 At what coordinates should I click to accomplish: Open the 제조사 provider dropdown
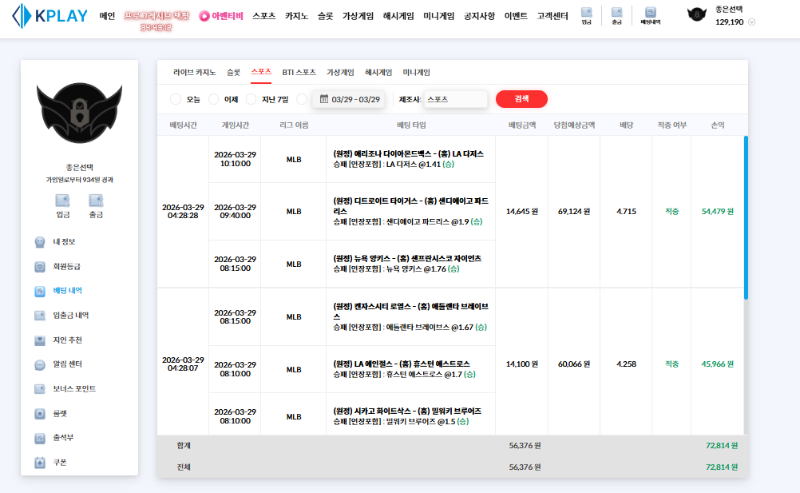pyautogui.click(x=455, y=99)
